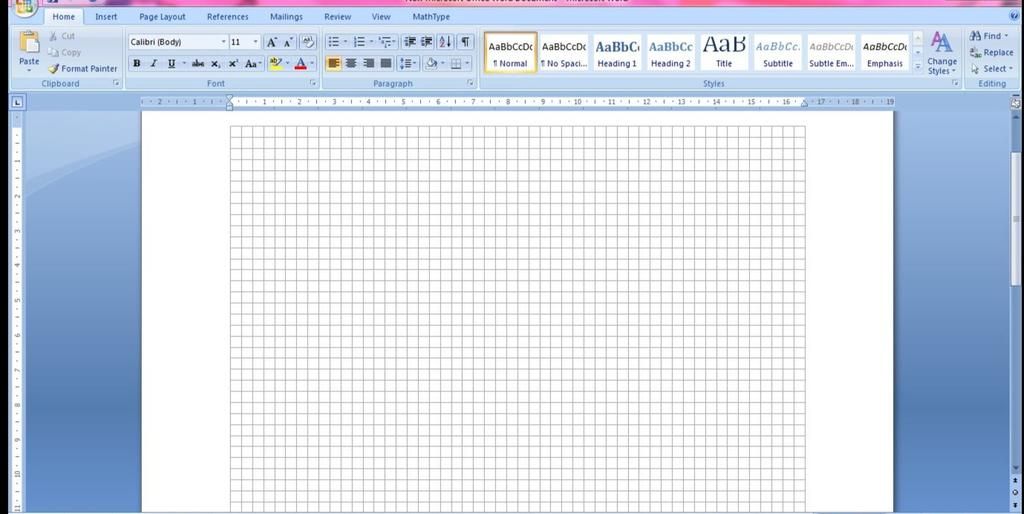Click the Paste clipboard icon
The image size is (1024, 514).
[x=29, y=42]
